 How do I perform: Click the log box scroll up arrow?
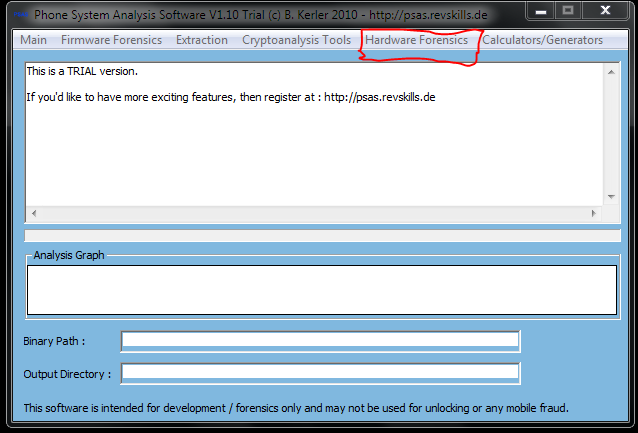click(x=611, y=72)
